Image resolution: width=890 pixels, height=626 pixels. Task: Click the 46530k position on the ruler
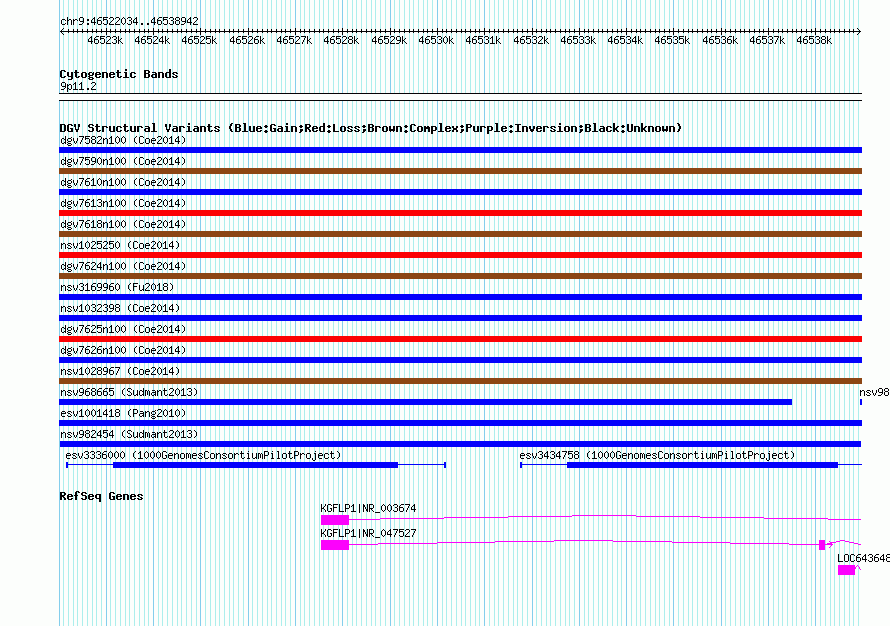click(x=436, y=41)
